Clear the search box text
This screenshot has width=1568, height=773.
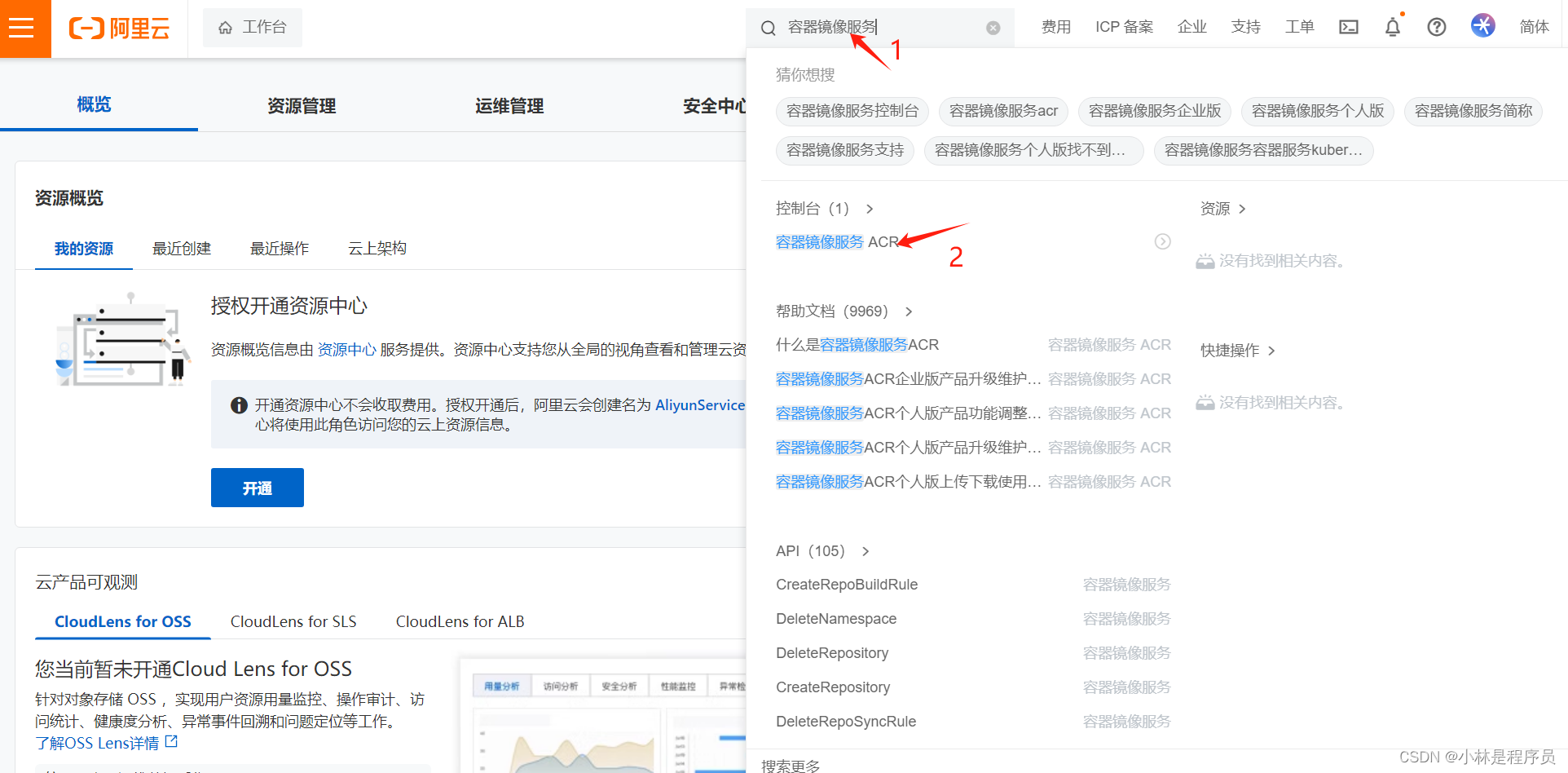pyautogui.click(x=993, y=28)
